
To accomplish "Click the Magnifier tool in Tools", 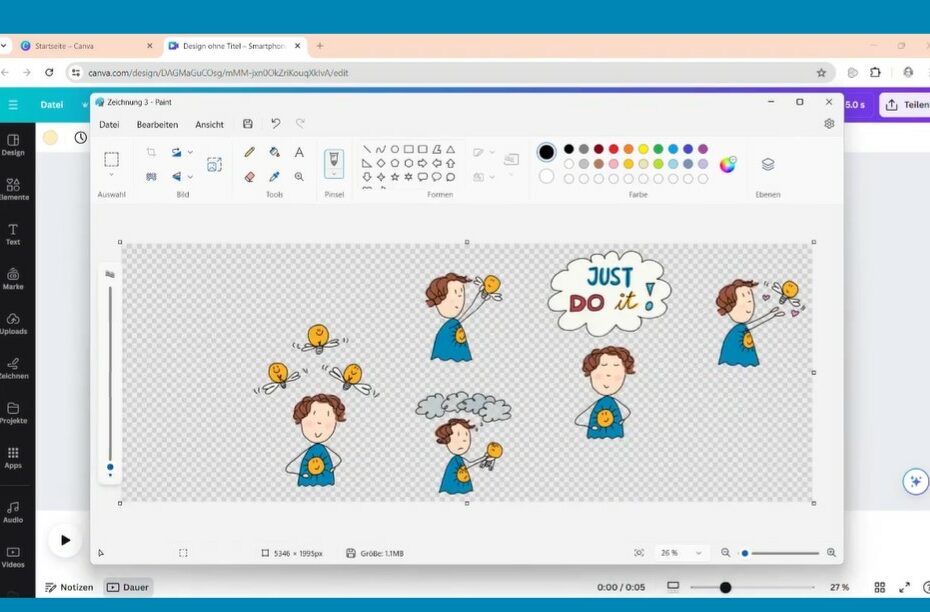I will pos(299,176).
